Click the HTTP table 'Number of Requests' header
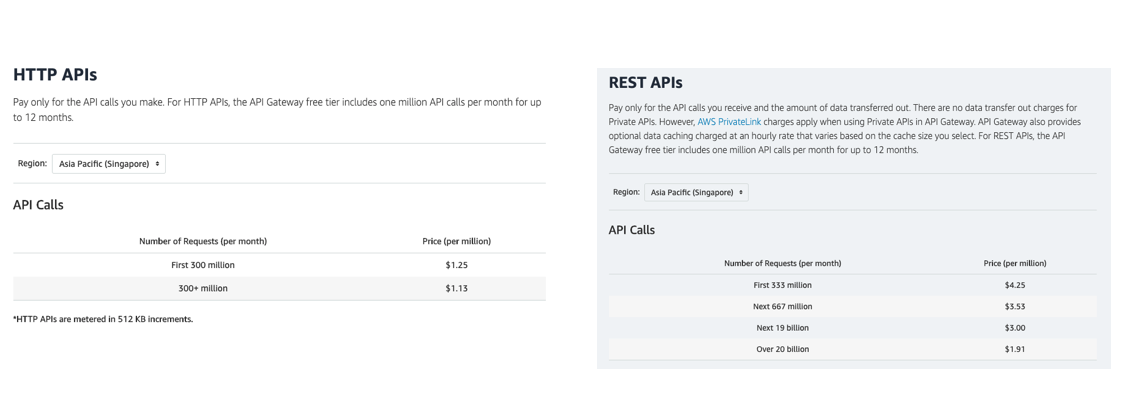Screen dimensions: 1139x406 pyautogui.click(x=203, y=241)
